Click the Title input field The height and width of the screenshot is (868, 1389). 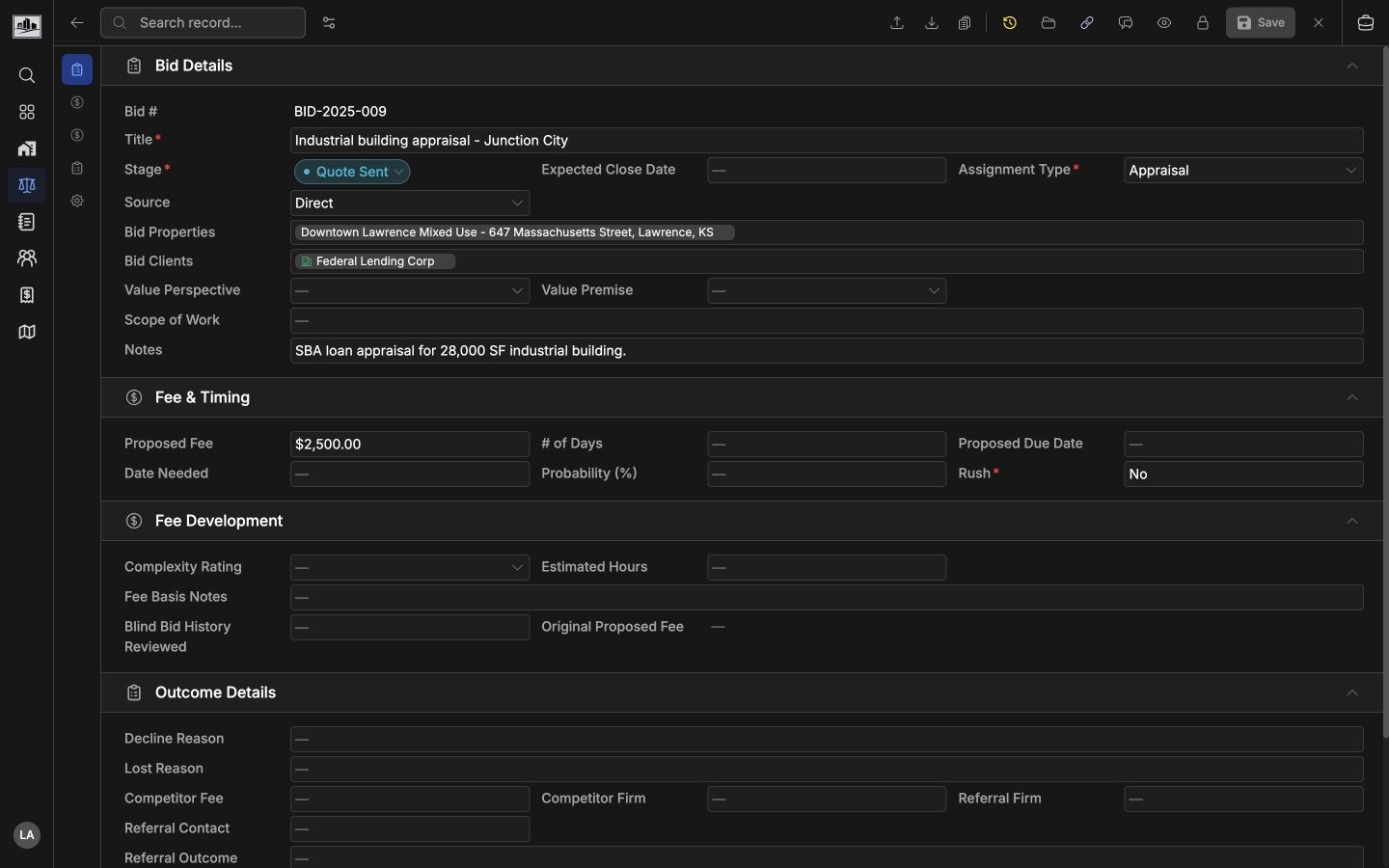pyautogui.click(x=827, y=141)
